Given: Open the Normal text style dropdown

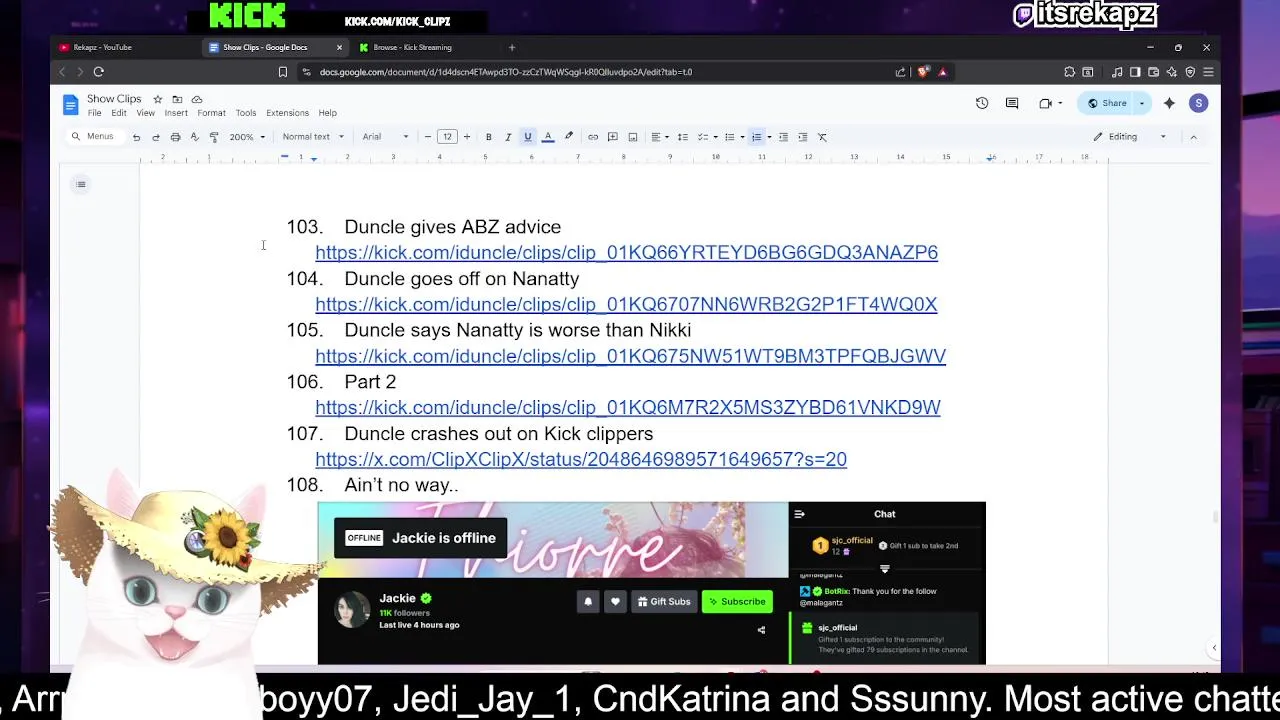Looking at the screenshot, I should coord(313,137).
